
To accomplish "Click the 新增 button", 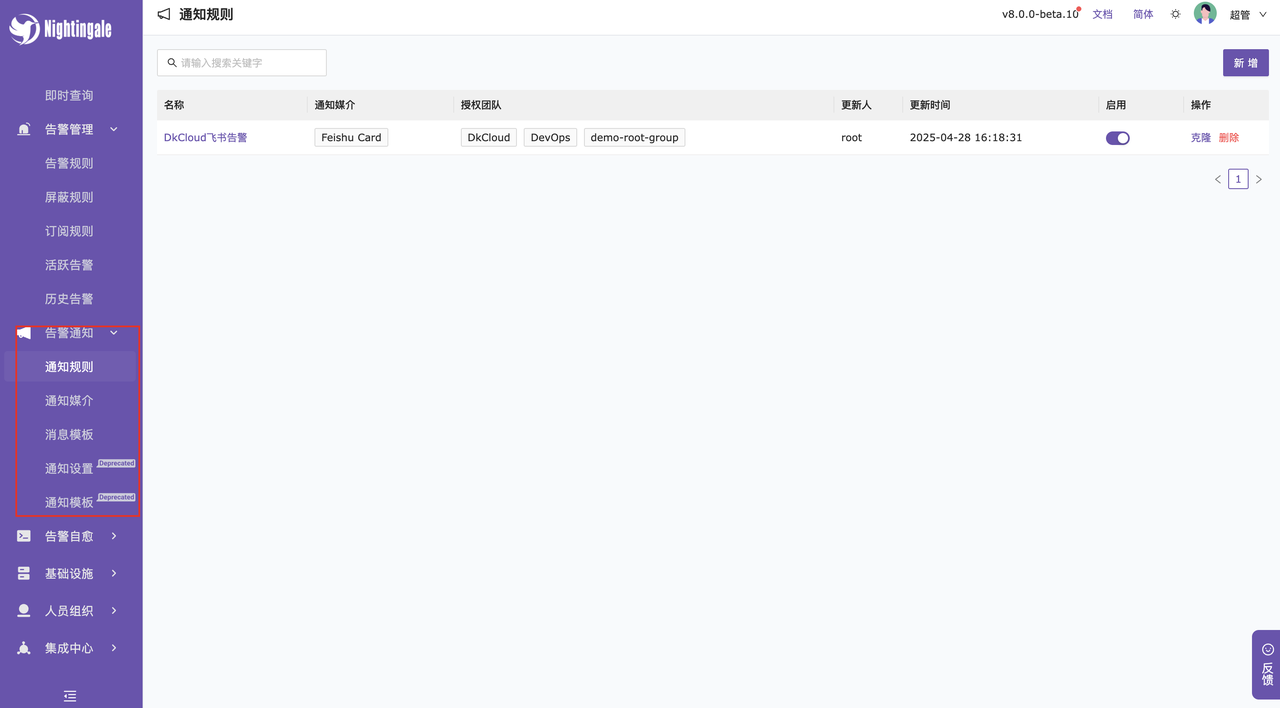I will coord(1245,63).
